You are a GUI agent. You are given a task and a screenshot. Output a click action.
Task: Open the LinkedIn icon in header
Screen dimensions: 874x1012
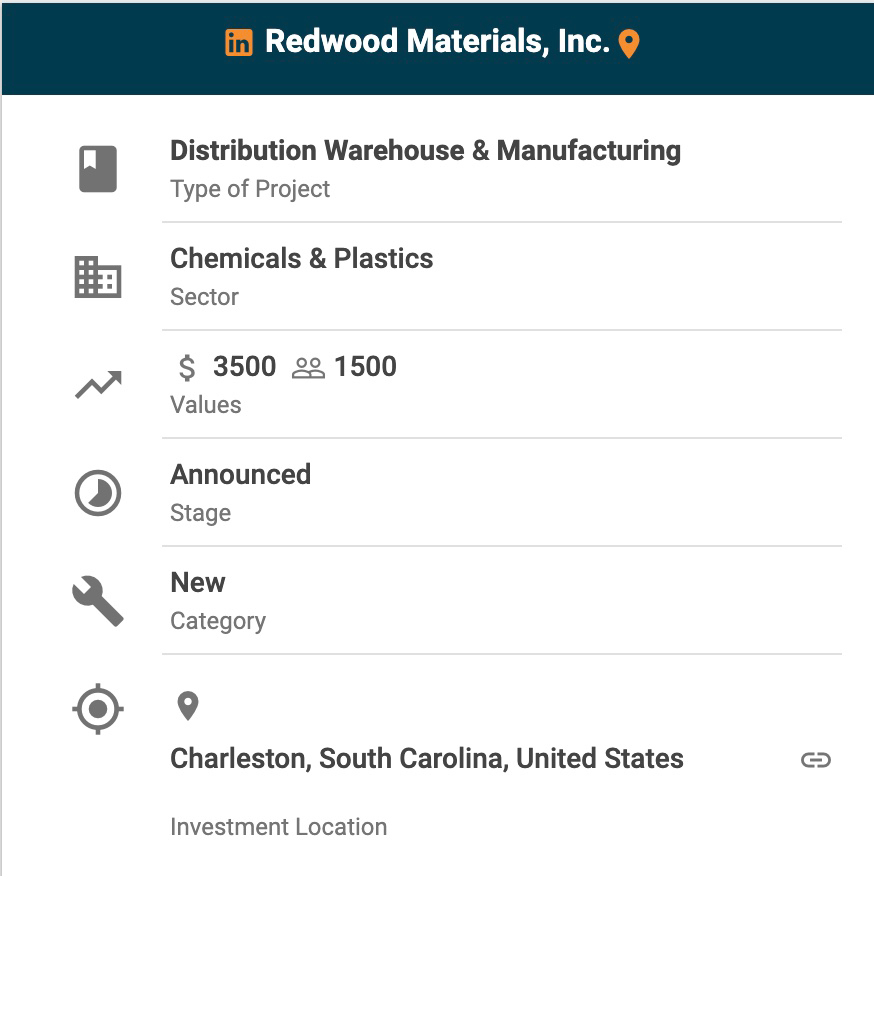coord(239,43)
